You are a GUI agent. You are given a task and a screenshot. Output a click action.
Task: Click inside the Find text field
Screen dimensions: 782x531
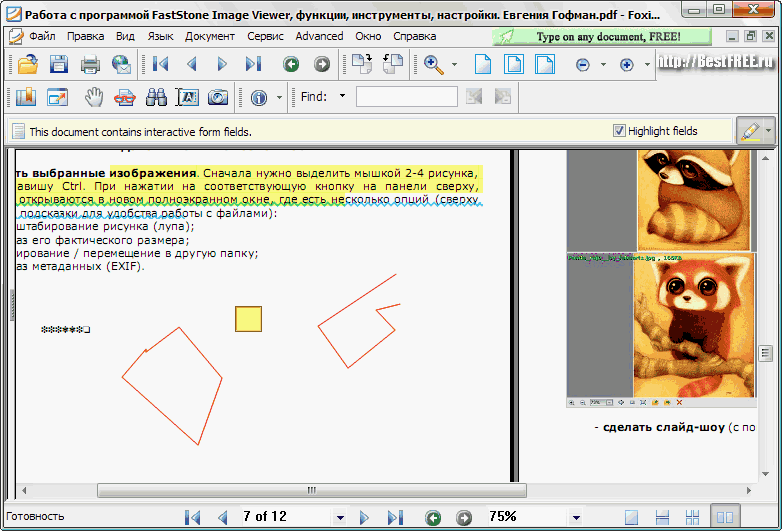406,97
